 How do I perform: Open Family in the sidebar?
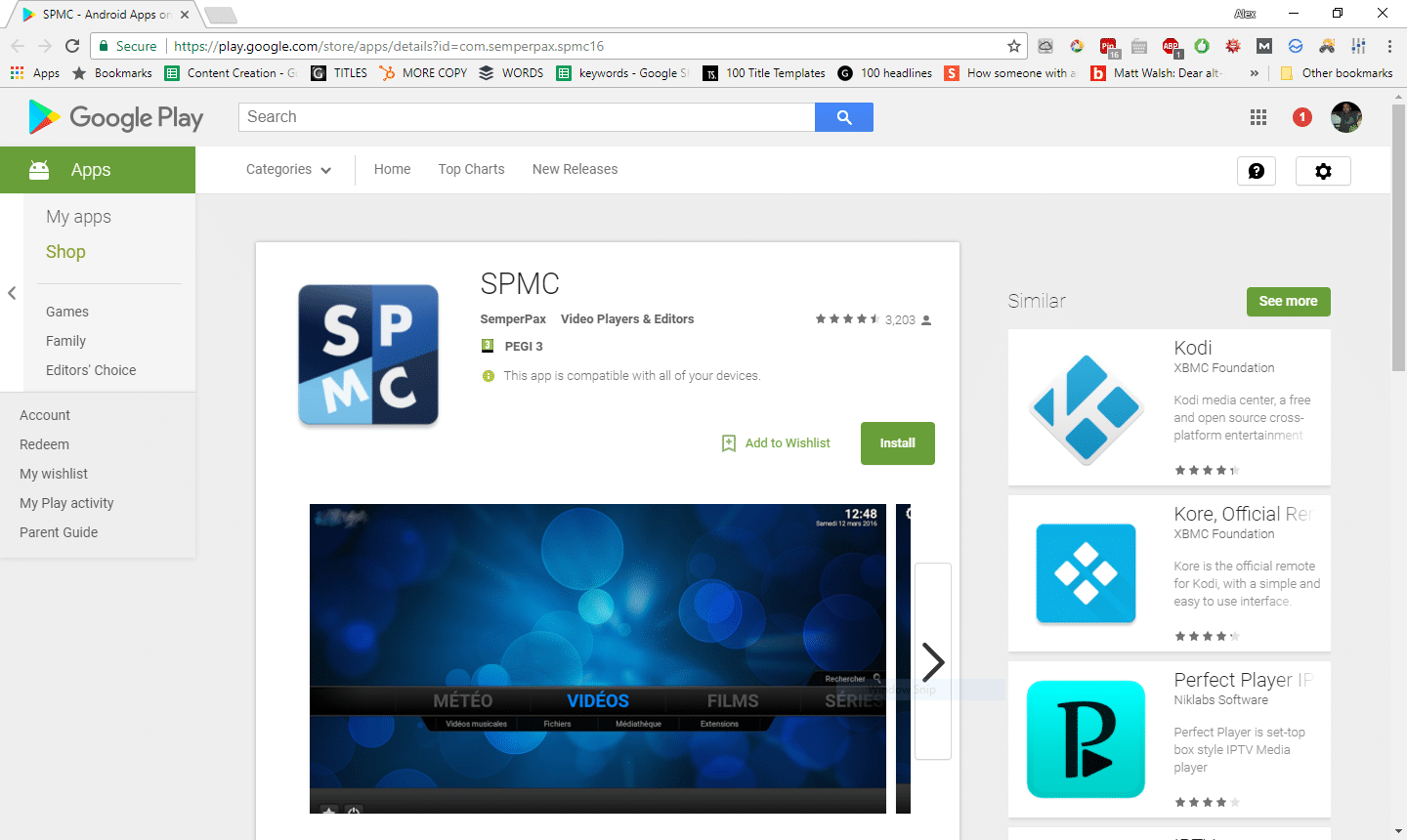coord(65,341)
